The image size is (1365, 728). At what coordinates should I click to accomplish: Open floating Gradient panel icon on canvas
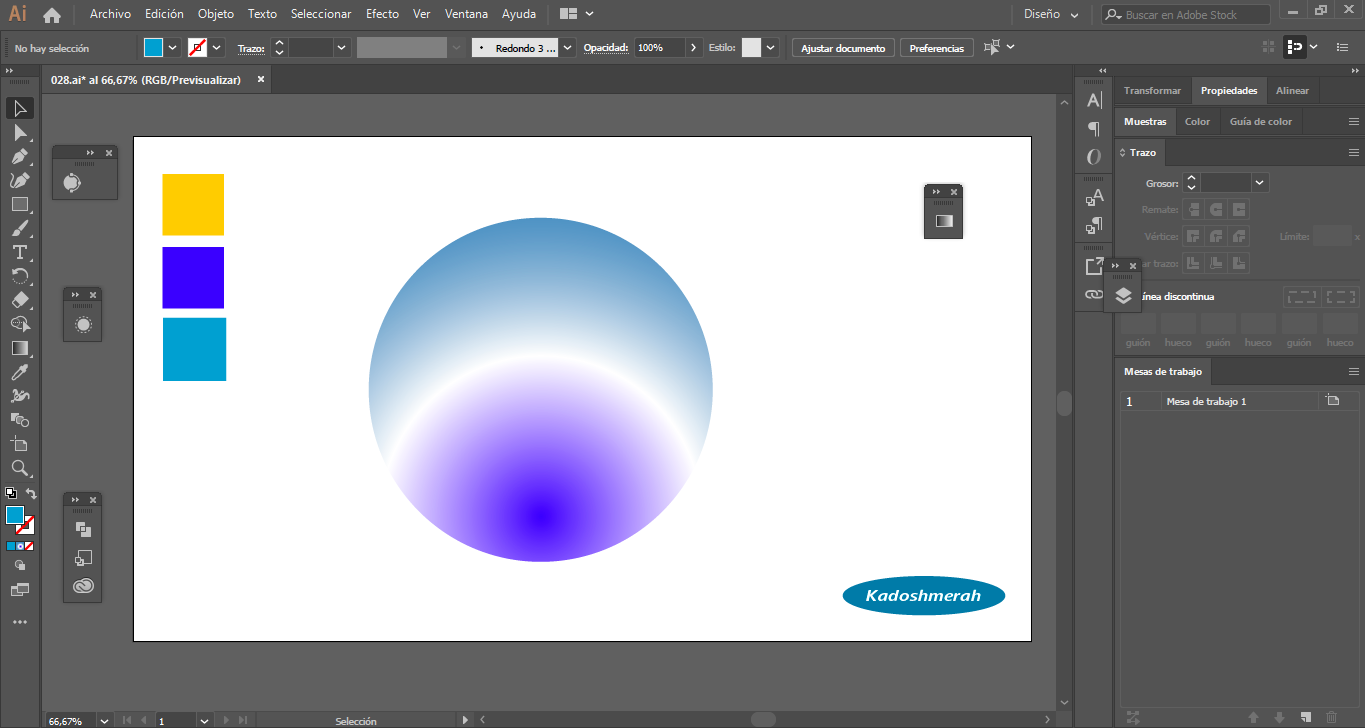click(944, 221)
